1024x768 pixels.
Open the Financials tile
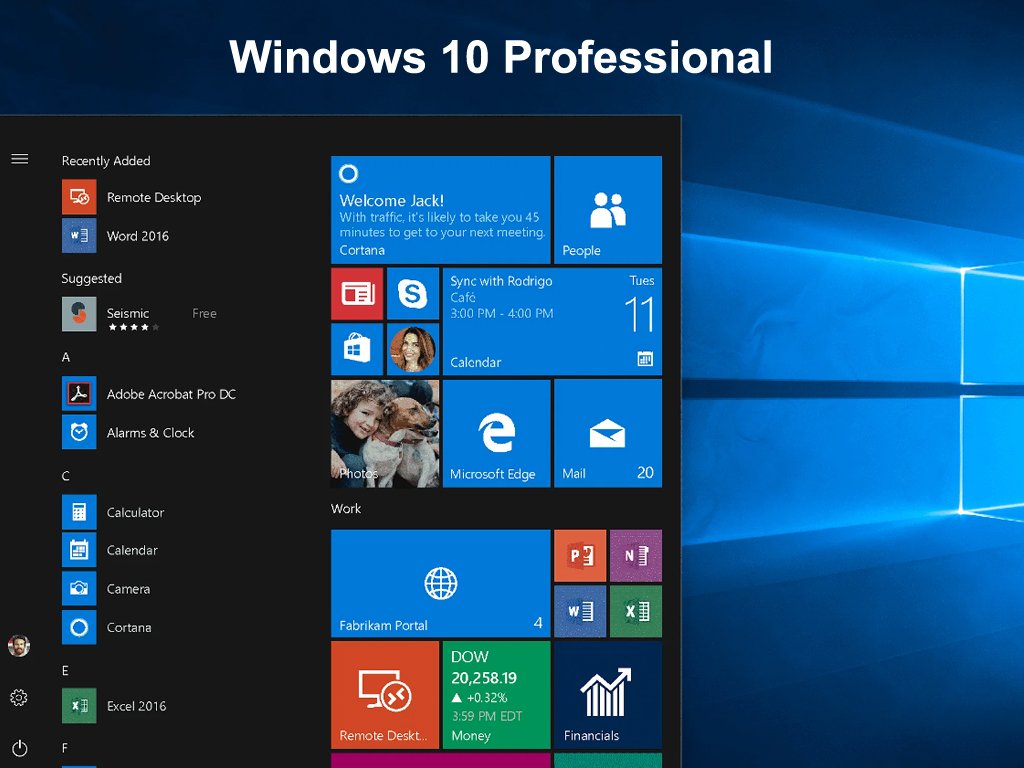(x=607, y=695)
